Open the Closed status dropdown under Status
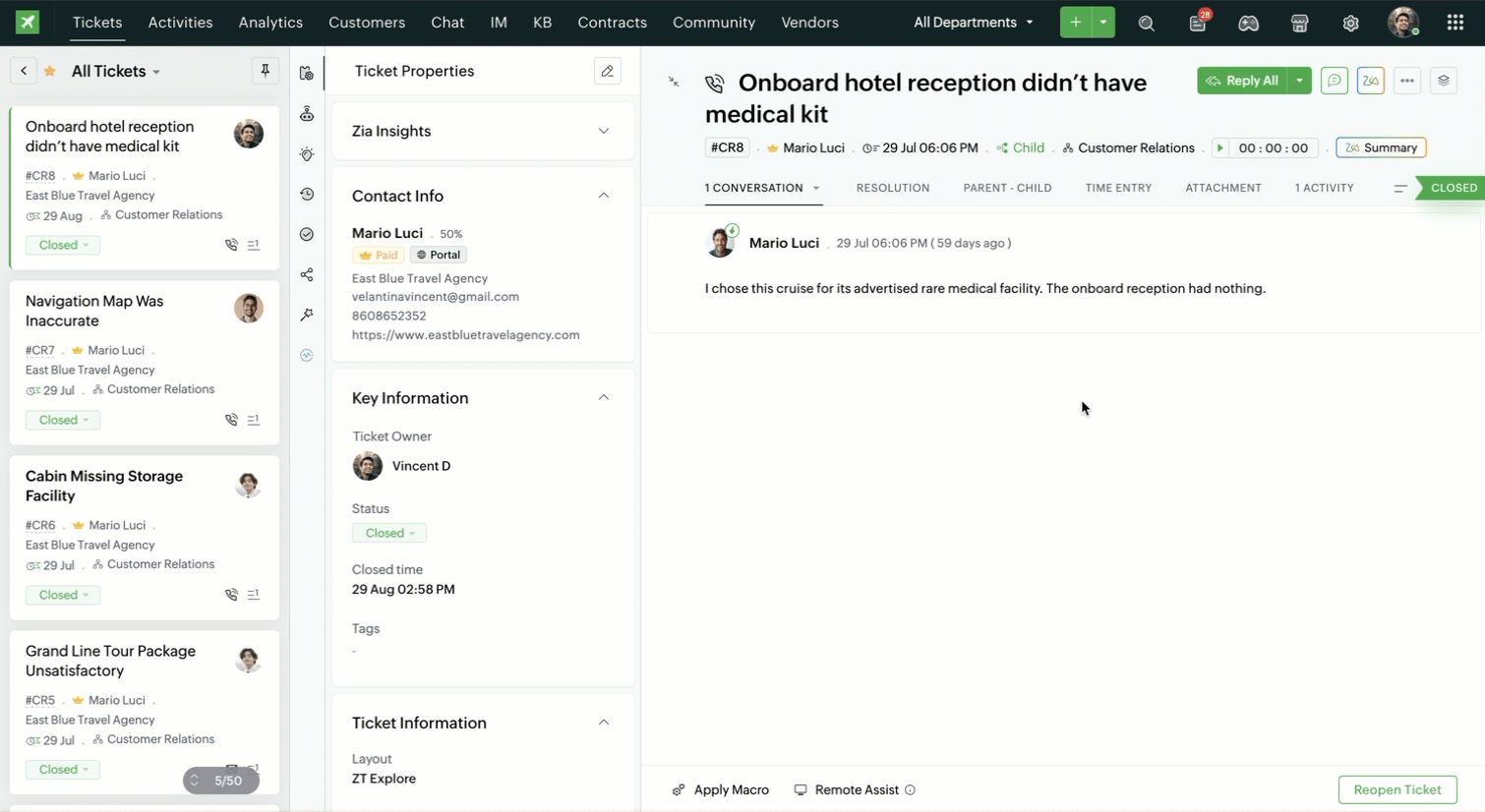Image resolution: width=1485 pixels, height=812 pixels. pos(389,533)
